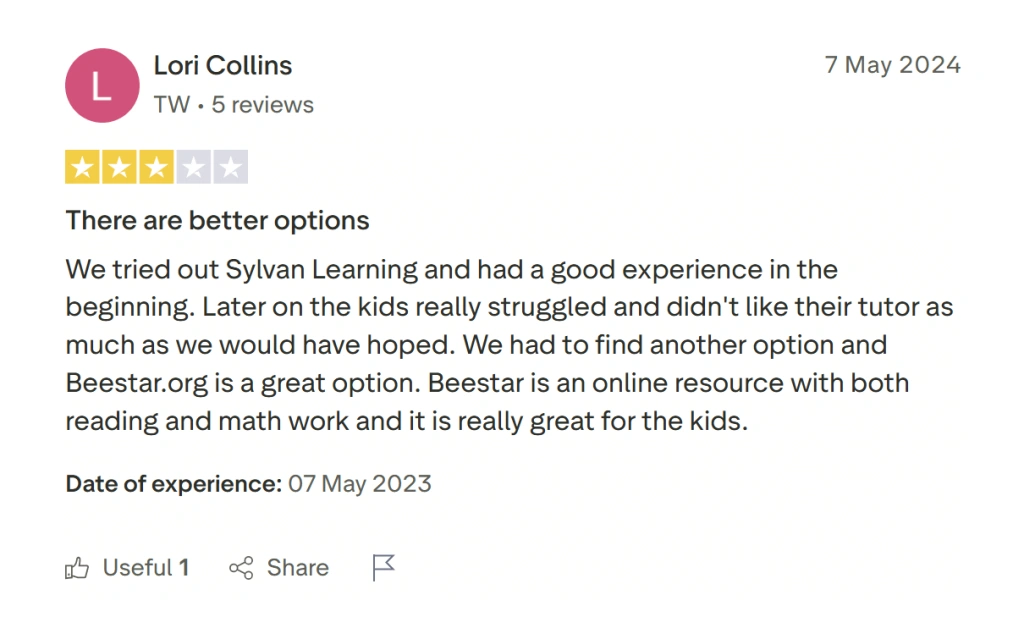
Task: Click the Useful count number
Action: click(x=184, y=567)
